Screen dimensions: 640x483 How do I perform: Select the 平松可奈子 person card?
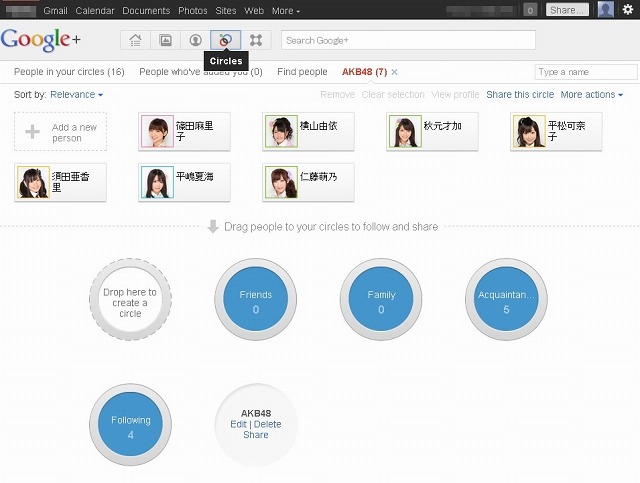click(556, 131)
